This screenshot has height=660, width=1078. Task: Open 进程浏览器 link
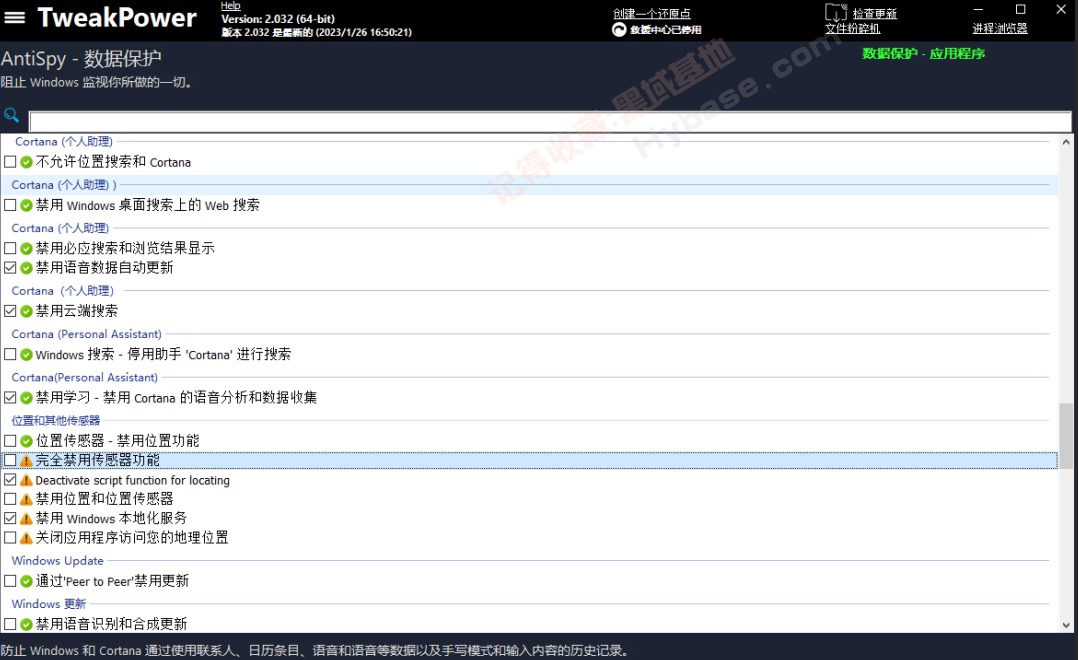pos(1000,28)
